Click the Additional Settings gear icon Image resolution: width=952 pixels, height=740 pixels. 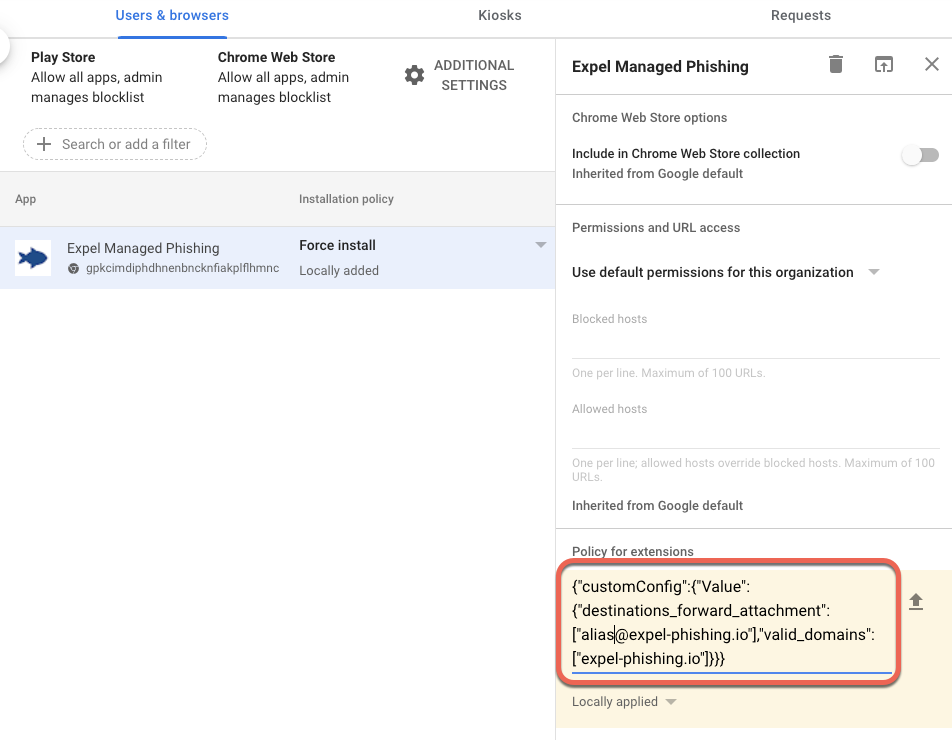click(x=414, y=75)
